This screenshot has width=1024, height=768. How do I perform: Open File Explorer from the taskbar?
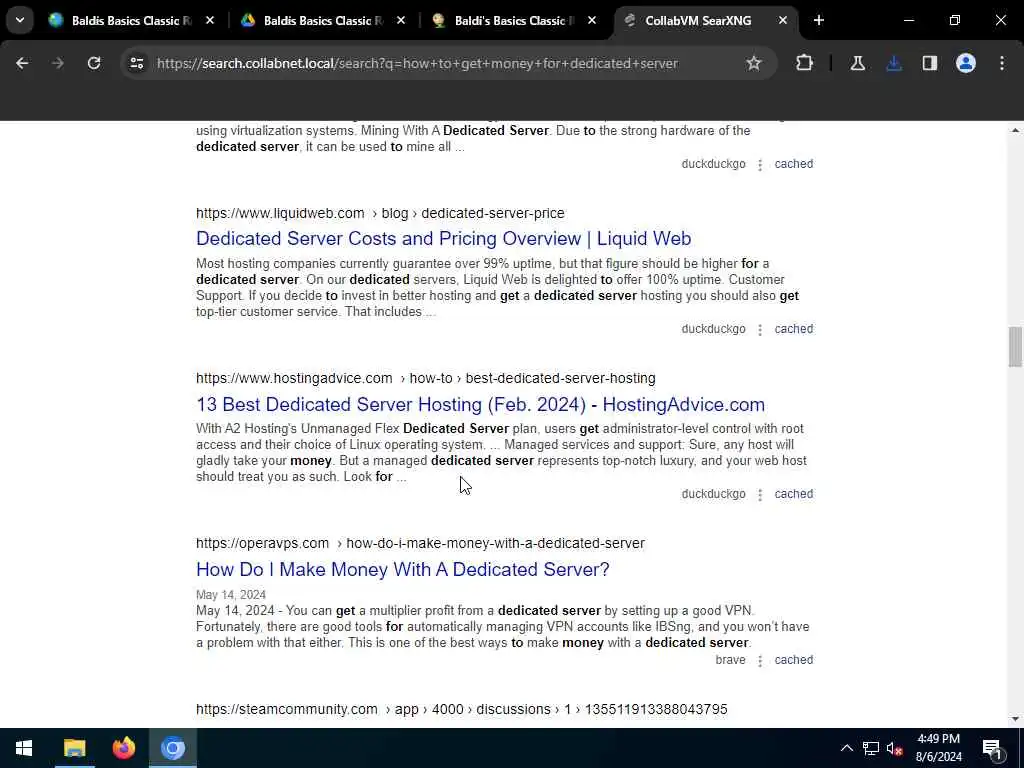pos(74,748)
